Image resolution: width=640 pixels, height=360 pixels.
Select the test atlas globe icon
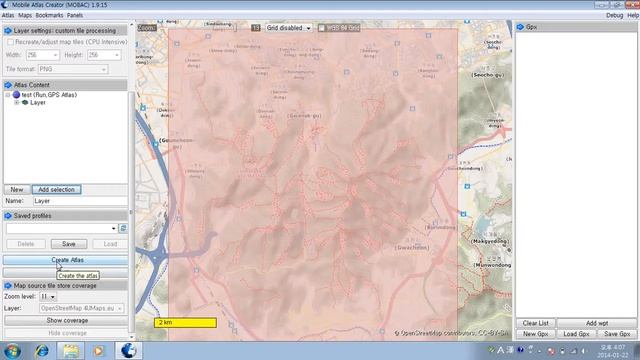click(x=16, y=95)
